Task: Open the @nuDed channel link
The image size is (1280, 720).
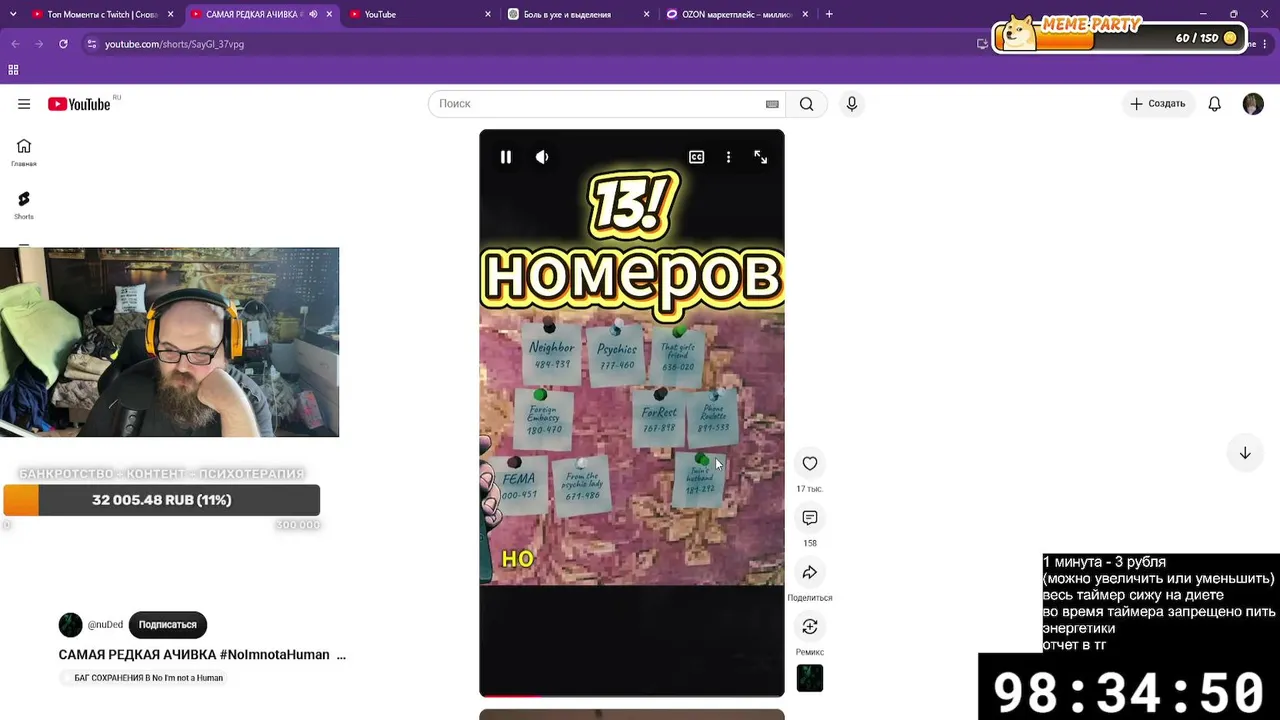Action: coord(105,625)
